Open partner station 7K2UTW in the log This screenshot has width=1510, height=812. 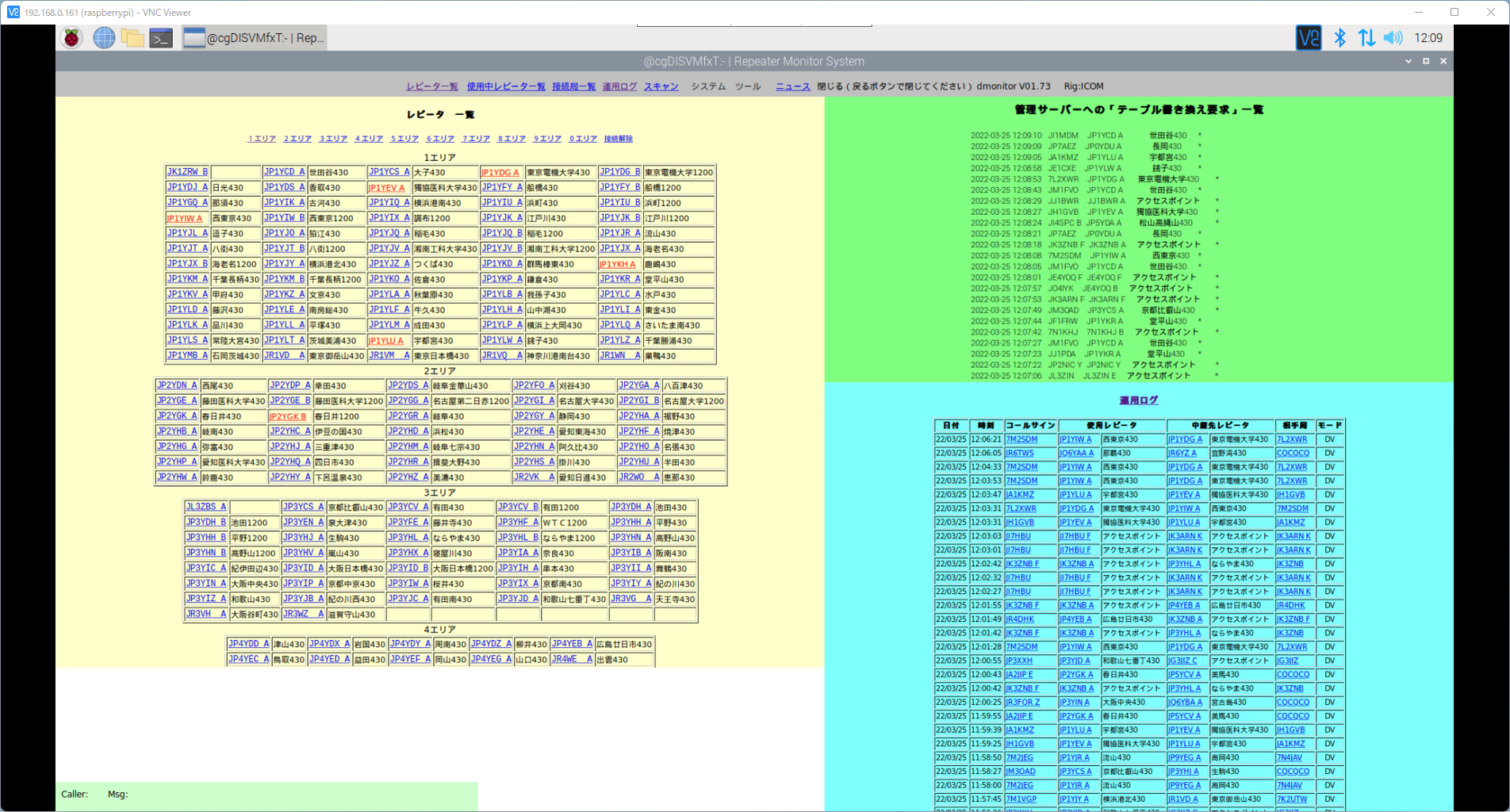click(1292, 799)
